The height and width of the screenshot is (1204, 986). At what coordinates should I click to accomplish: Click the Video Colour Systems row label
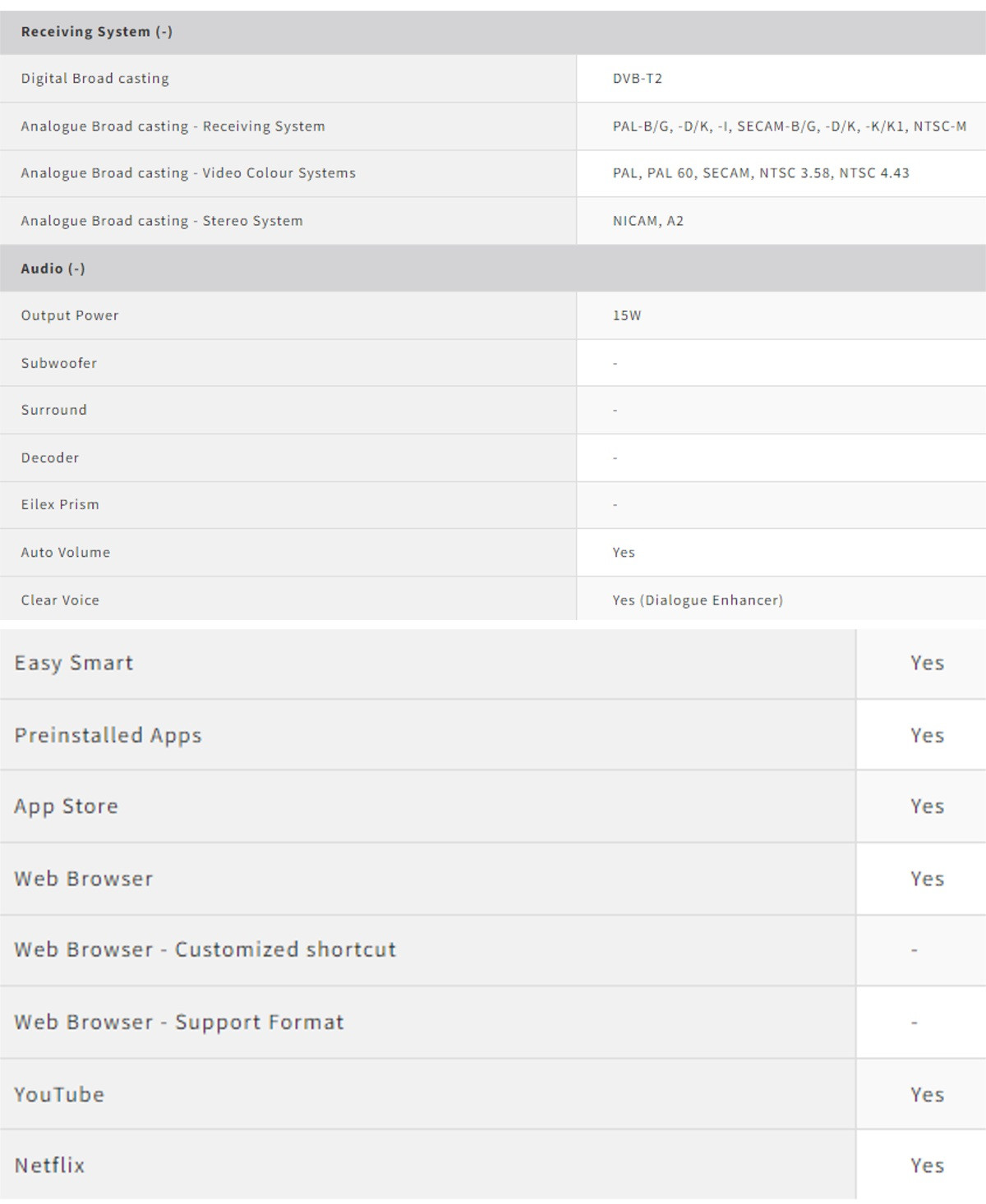pos(188,173)
